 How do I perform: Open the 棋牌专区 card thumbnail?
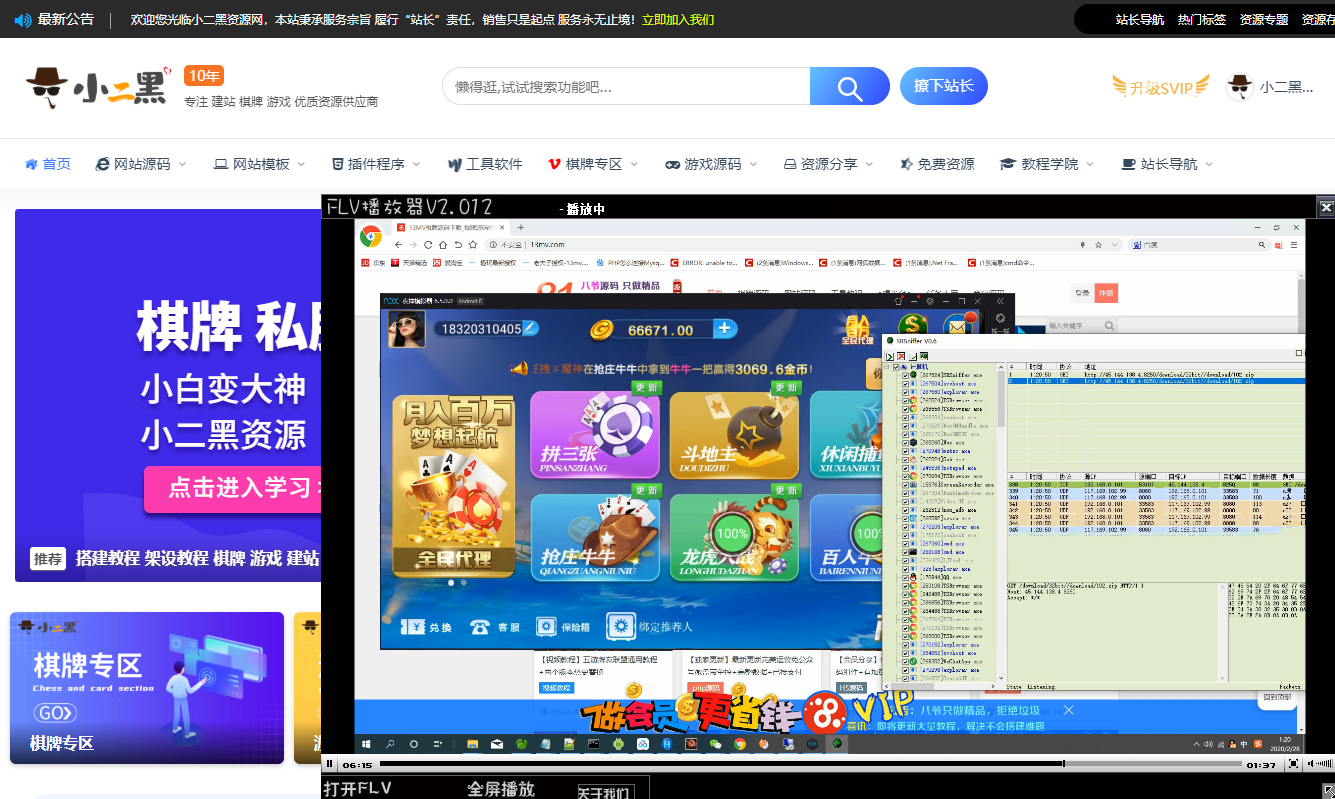(147, 688)
